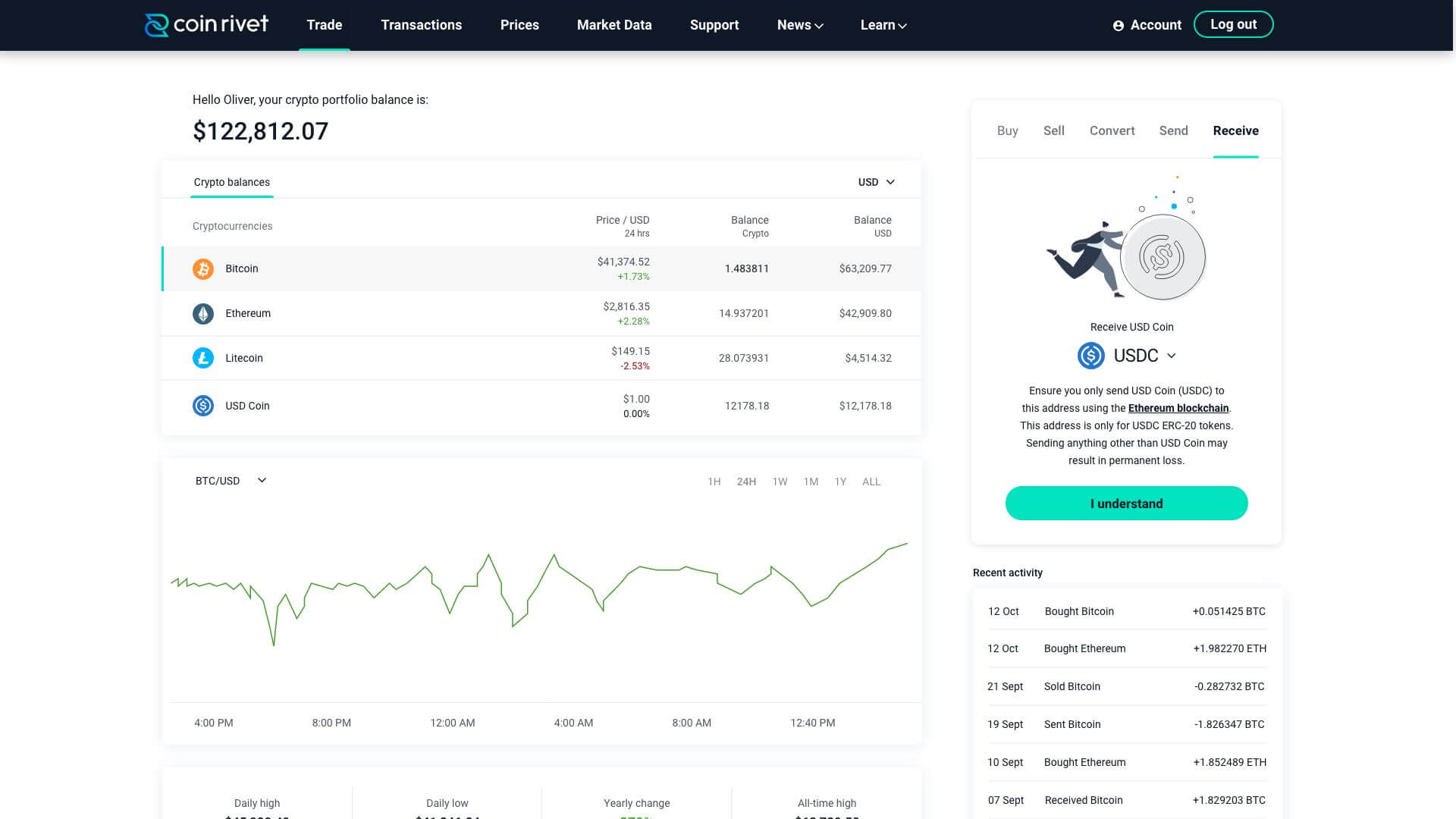Click the Bitcoin coin icon
This screenshot has width=1456, height=819.
click(203, 268)
